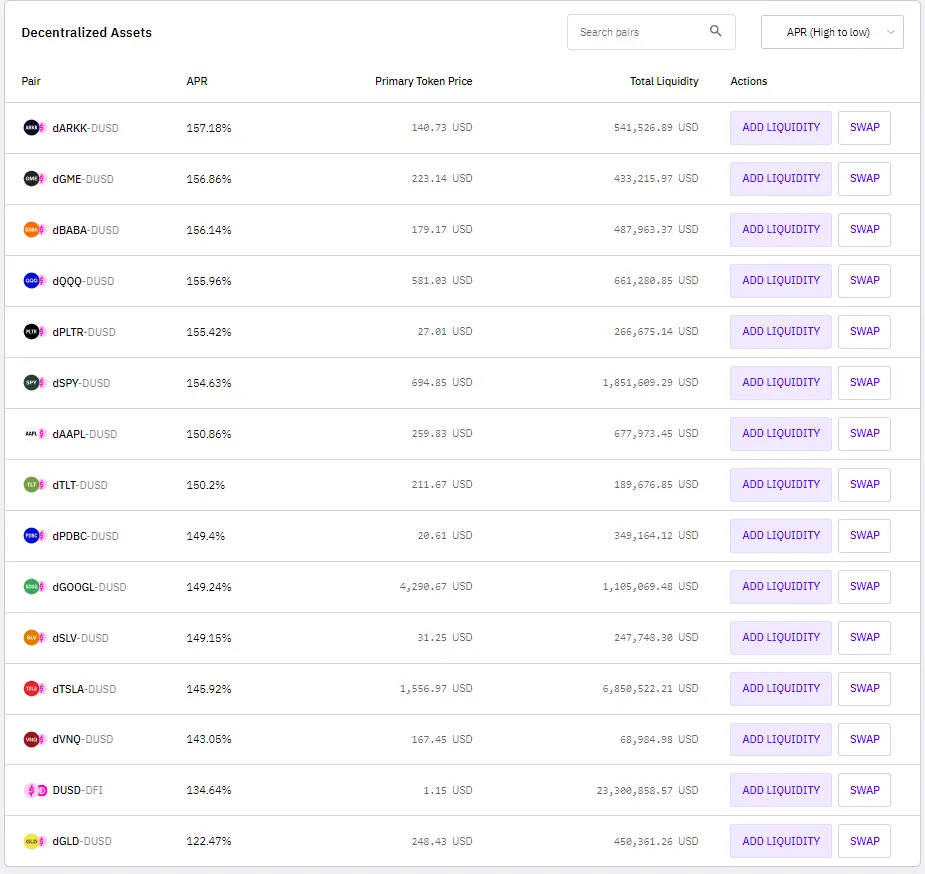Add liquidity to the dARKK-DUSD pair
925x874 pixels.
[780, 127]
